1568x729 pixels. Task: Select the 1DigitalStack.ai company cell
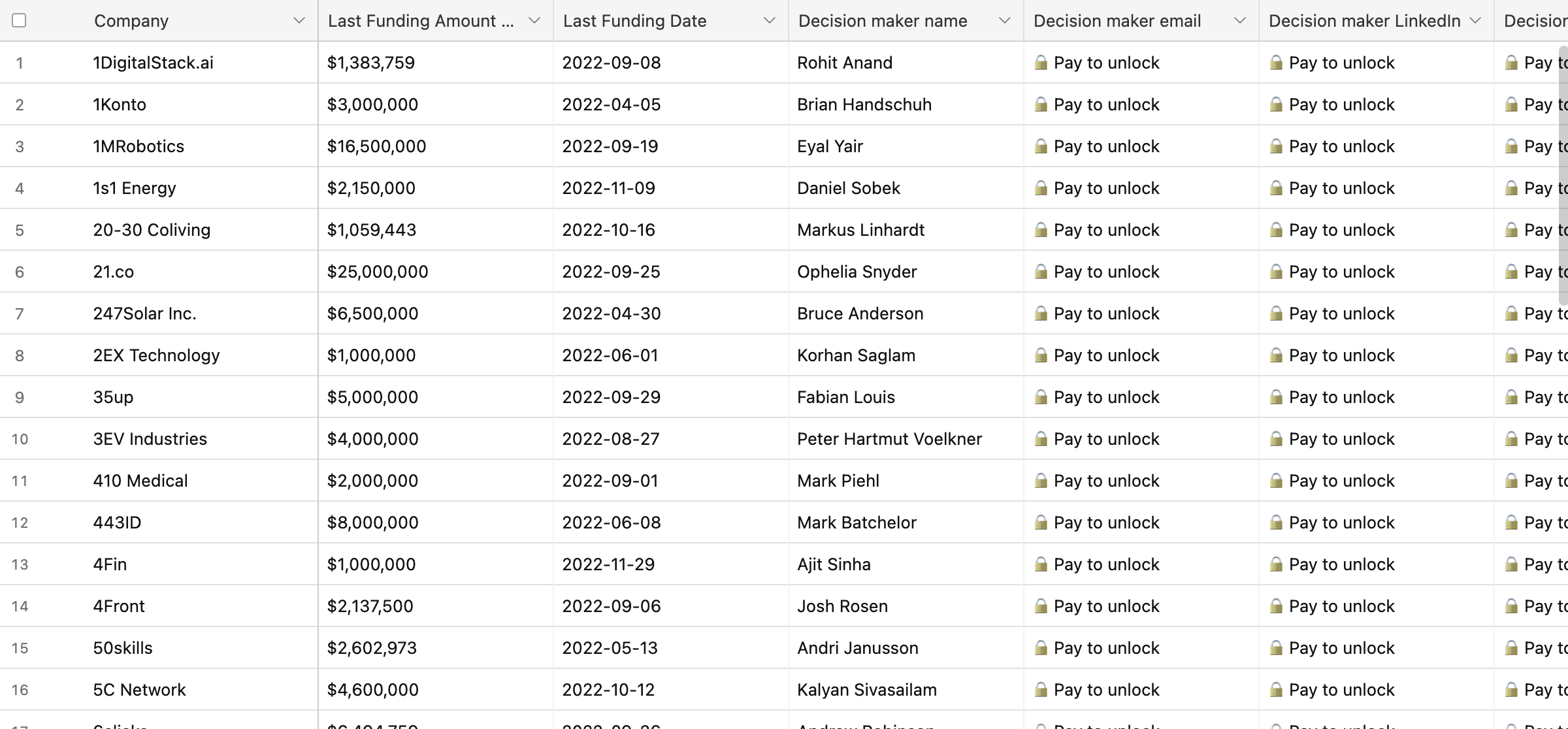(x=201, y=63)
